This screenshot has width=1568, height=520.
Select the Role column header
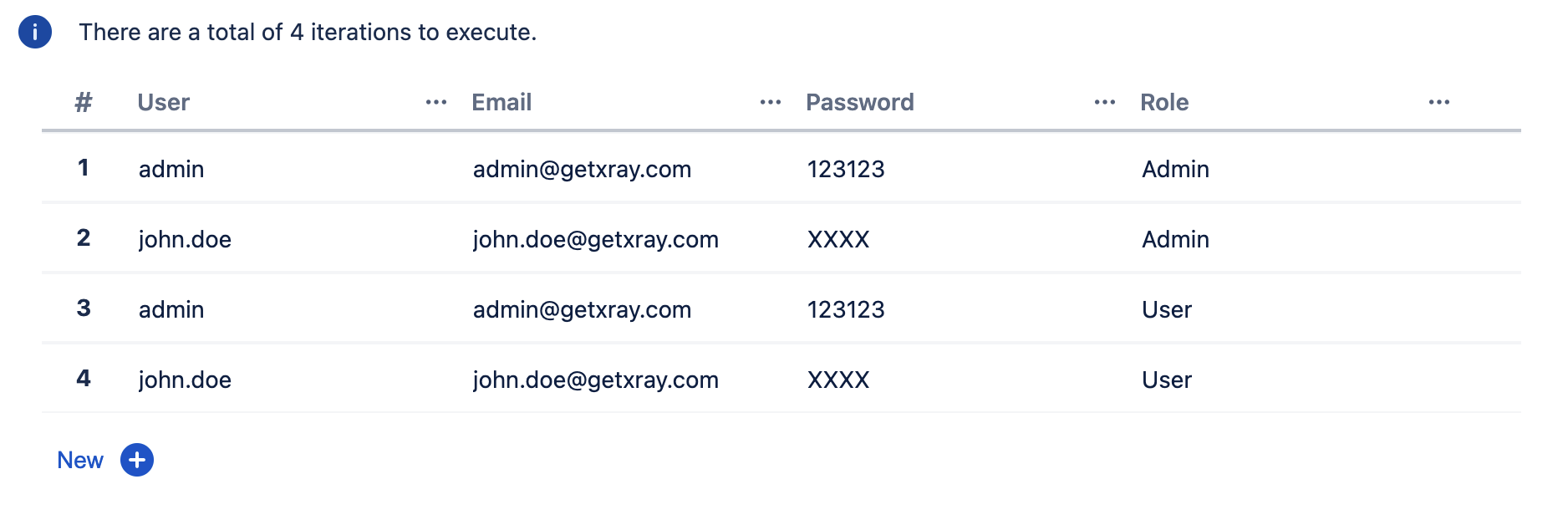[1164, 102]
